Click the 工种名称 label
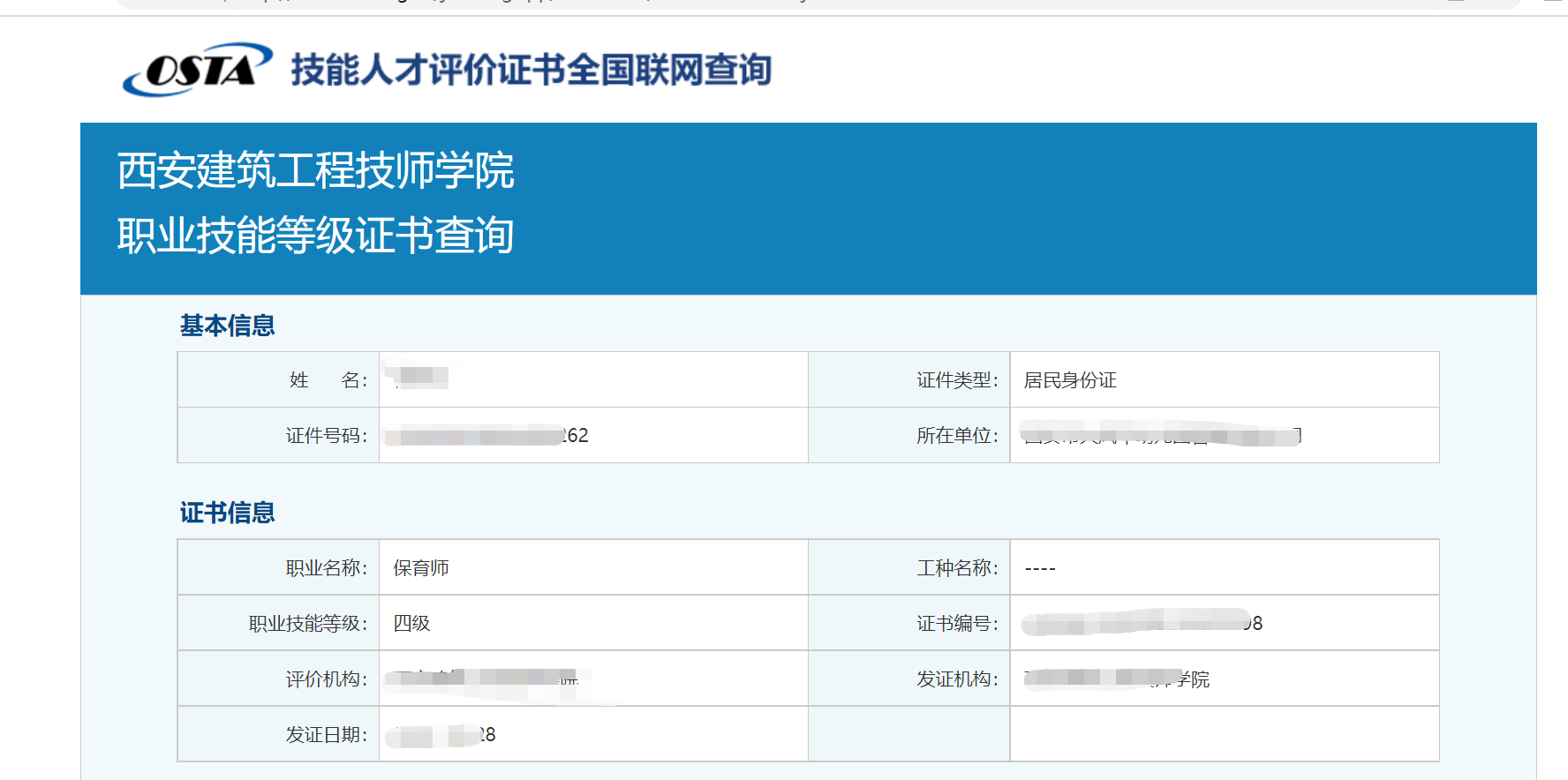Screen dimensions: 1568x780 [957, 568]
